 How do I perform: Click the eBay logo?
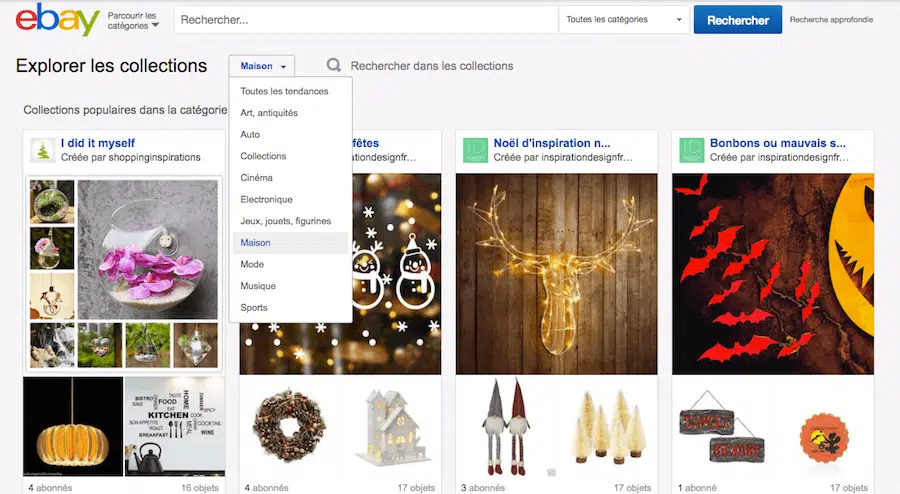click(57, 20)
